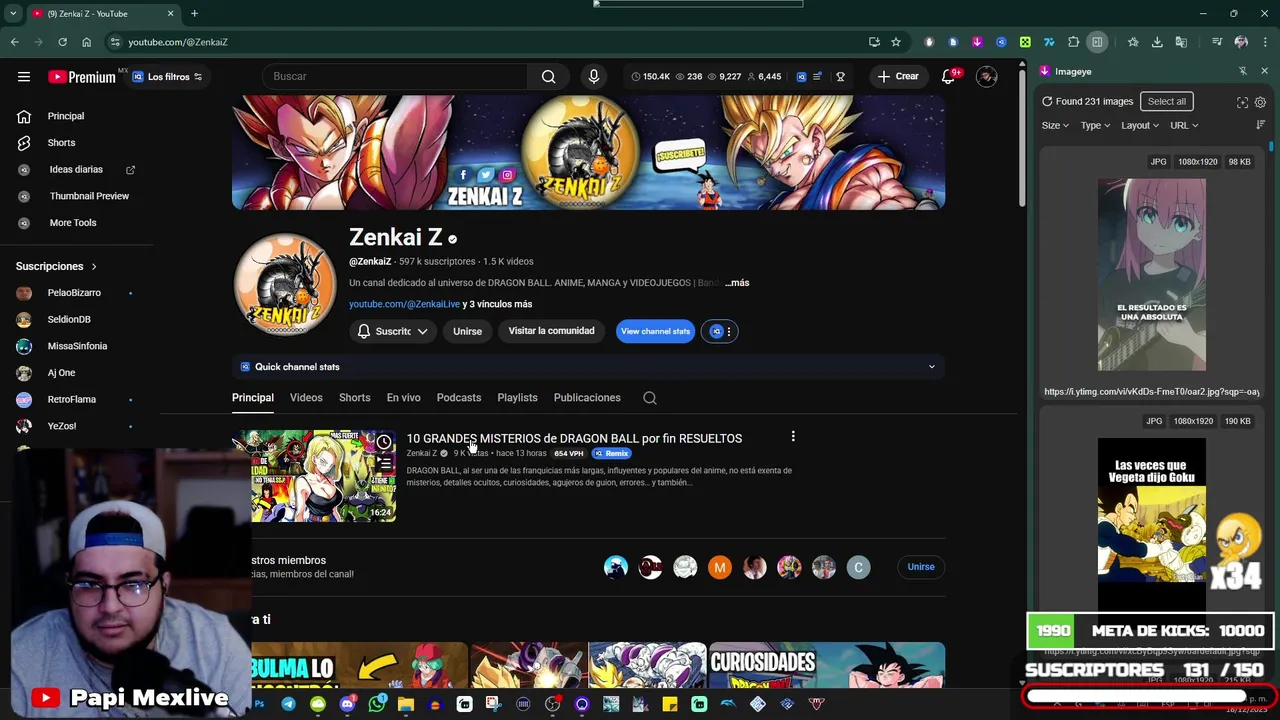The height and width of the screenshot is (720, 1280).
Task: Switch to the Shorts channel tab
Action: click(x=354, y=398)
